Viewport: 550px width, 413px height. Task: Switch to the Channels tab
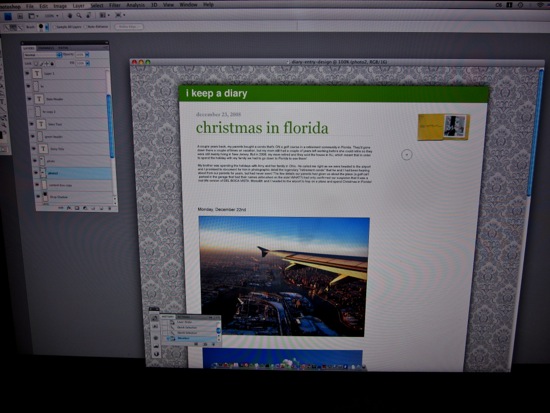click(46, 48)
